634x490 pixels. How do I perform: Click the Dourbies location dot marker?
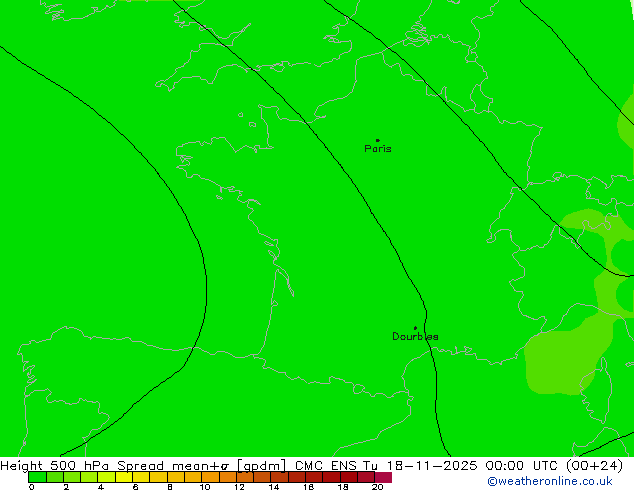coord(415,328)
